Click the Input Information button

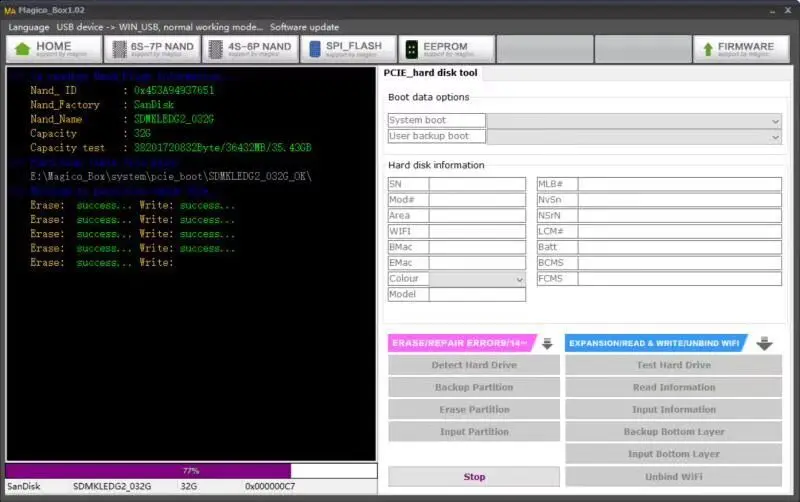673,410
